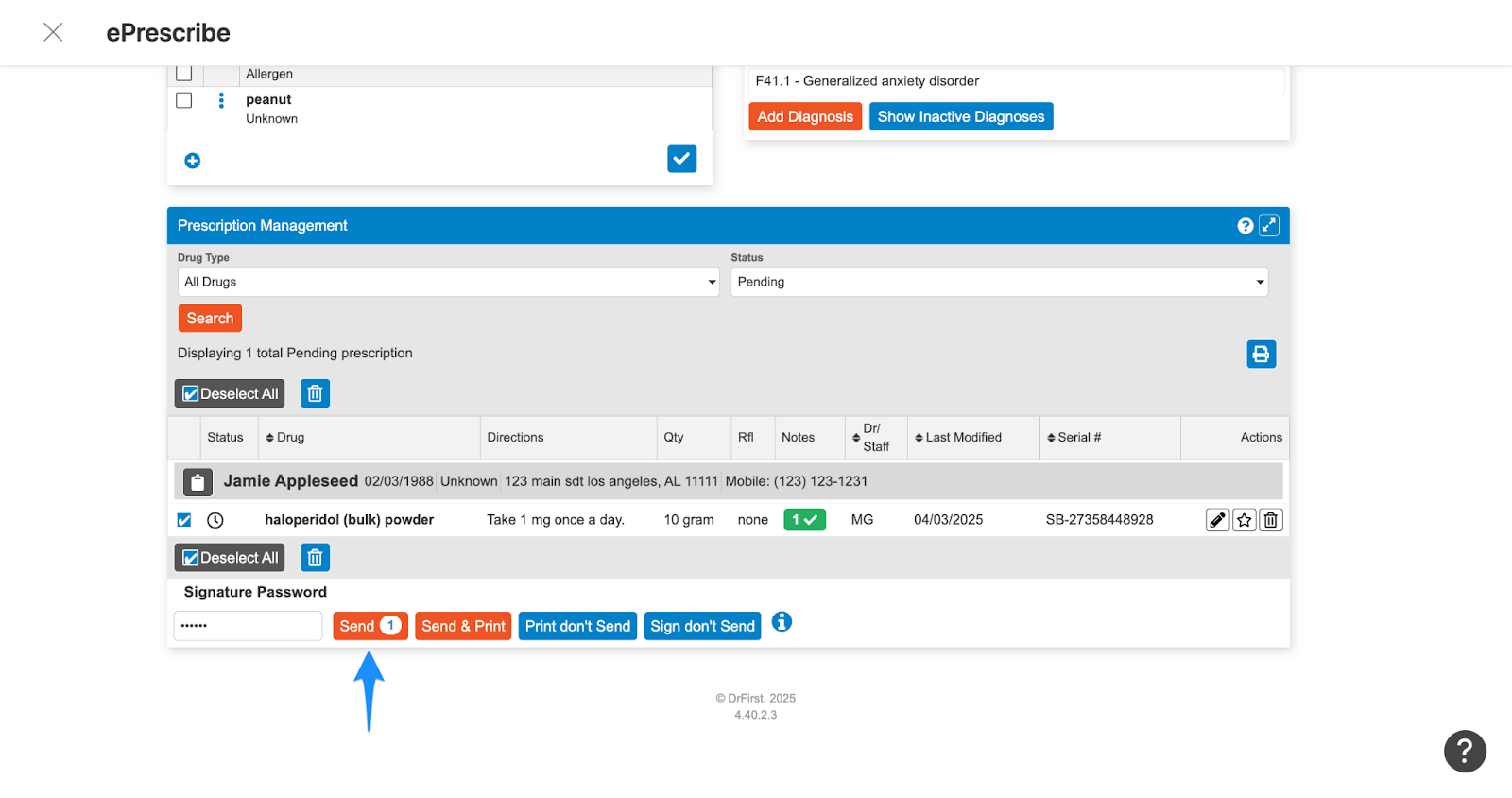1512x798 pixels.
Task: Expand the Prescription Management panel to fullscreen
Action: 1269,225
